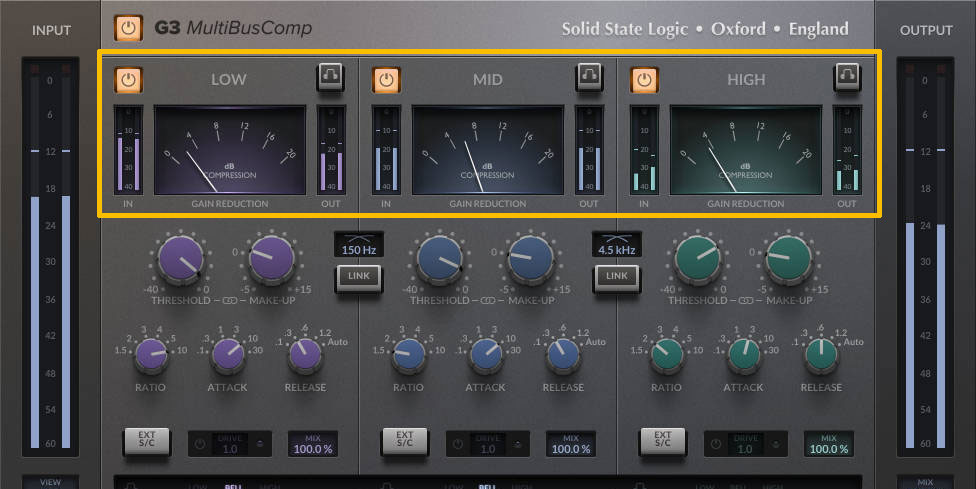Click the MID band gain reduction meter
The width and height of the screenshot is (976, 489).
coord(489,150)
